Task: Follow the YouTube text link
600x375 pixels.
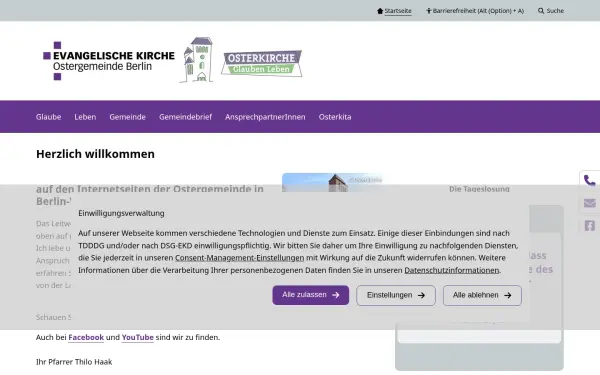Action: click(x=138, y=338)
